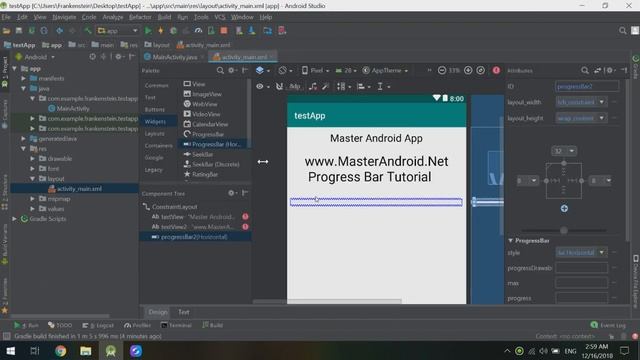Select progressBar2 in the Component Tree
The image size is (640, 360).
(195, 237)
